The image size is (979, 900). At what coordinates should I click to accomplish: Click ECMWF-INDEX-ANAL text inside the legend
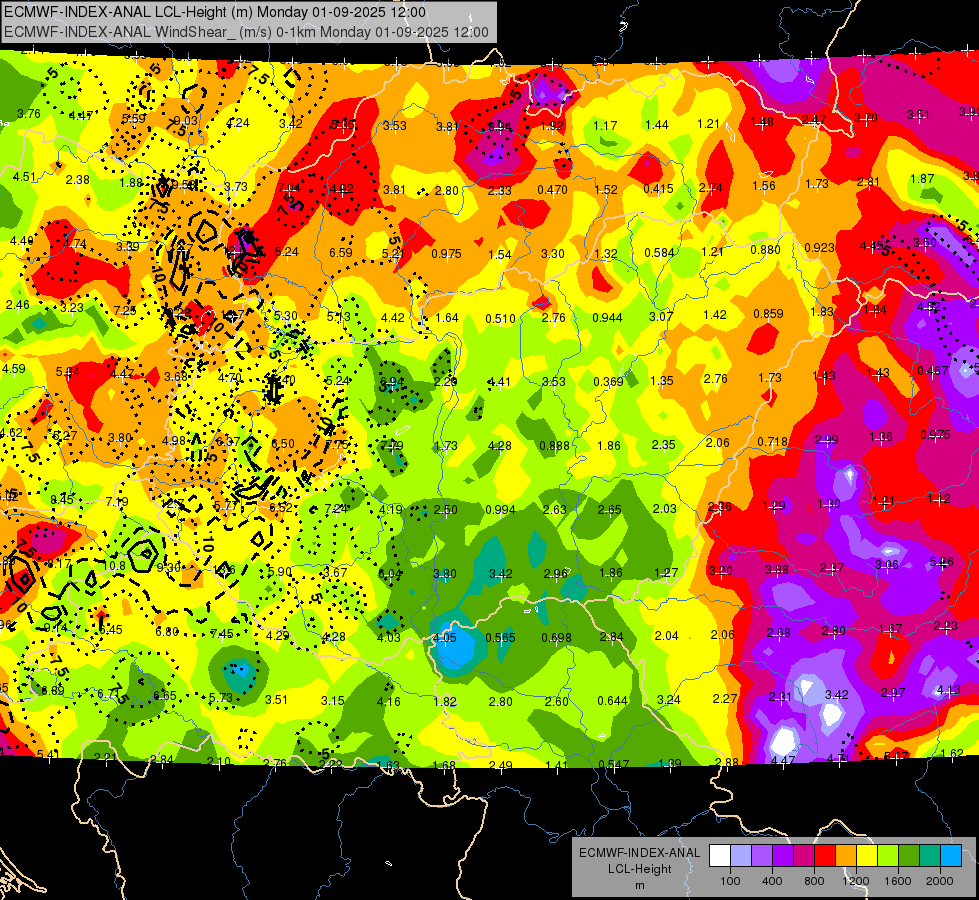pos(639,853)
